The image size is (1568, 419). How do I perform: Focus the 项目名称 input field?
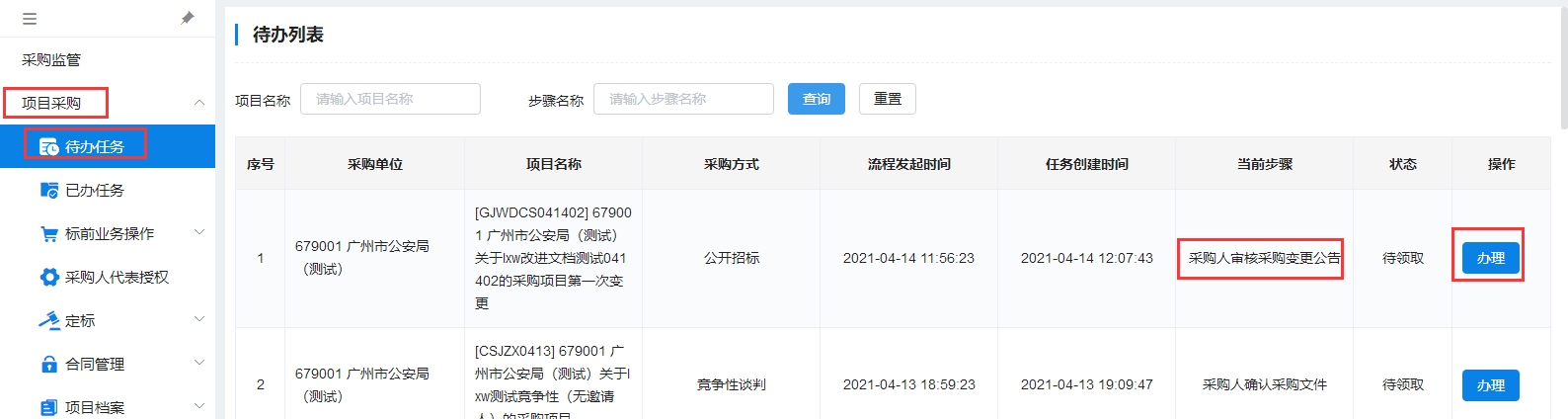coord(390,99)
